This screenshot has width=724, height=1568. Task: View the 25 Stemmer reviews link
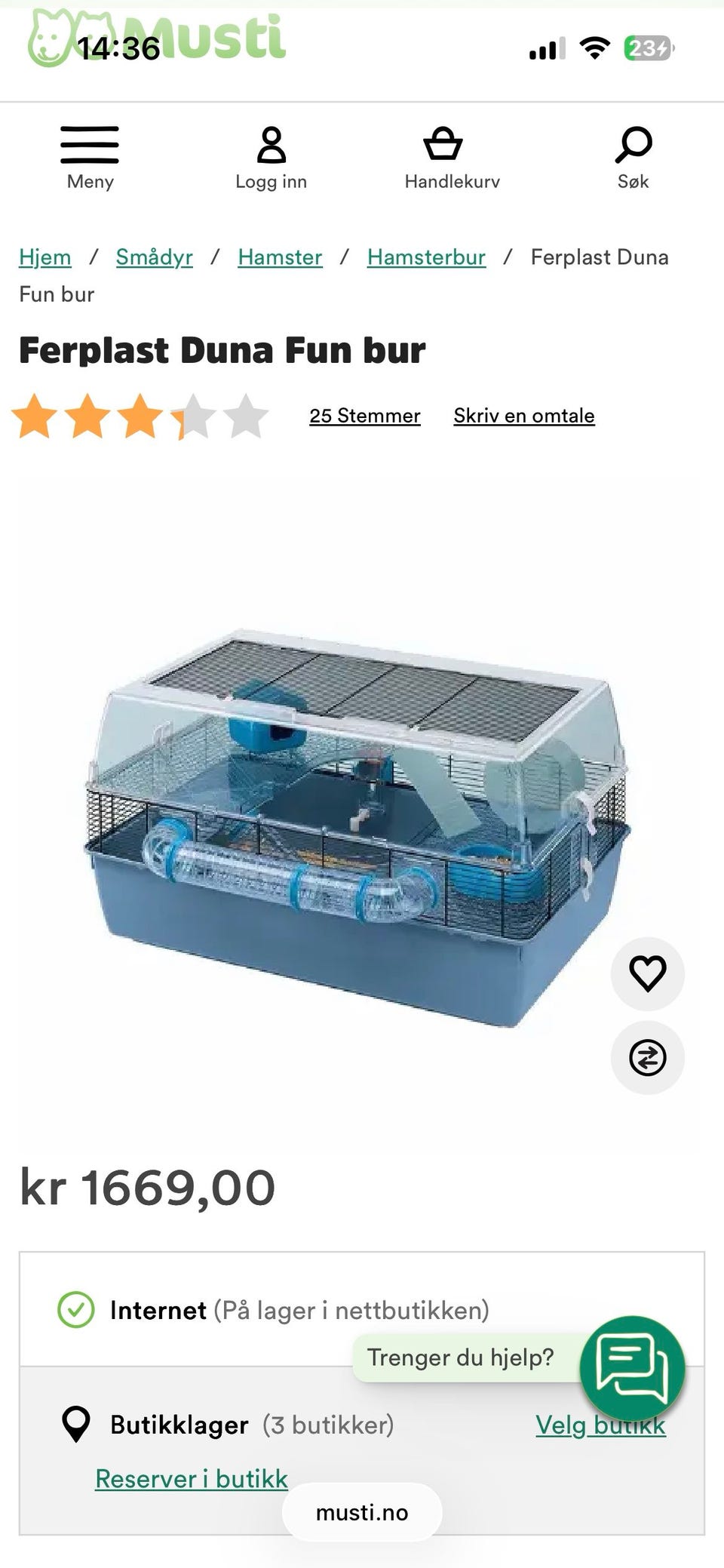pos(365,416)
